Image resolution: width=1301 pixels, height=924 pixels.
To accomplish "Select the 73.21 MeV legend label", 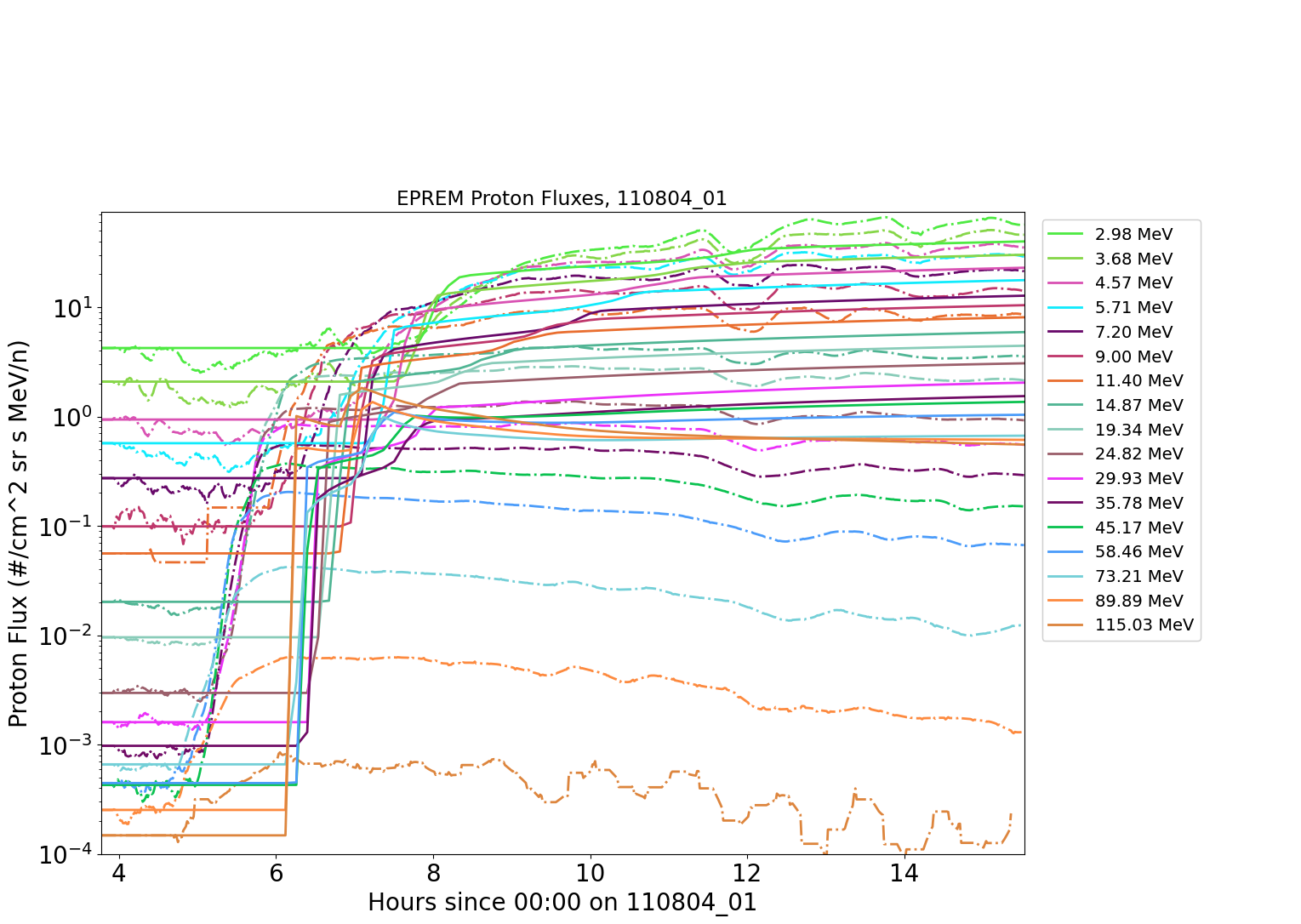I will click(x=1138, y=576).
